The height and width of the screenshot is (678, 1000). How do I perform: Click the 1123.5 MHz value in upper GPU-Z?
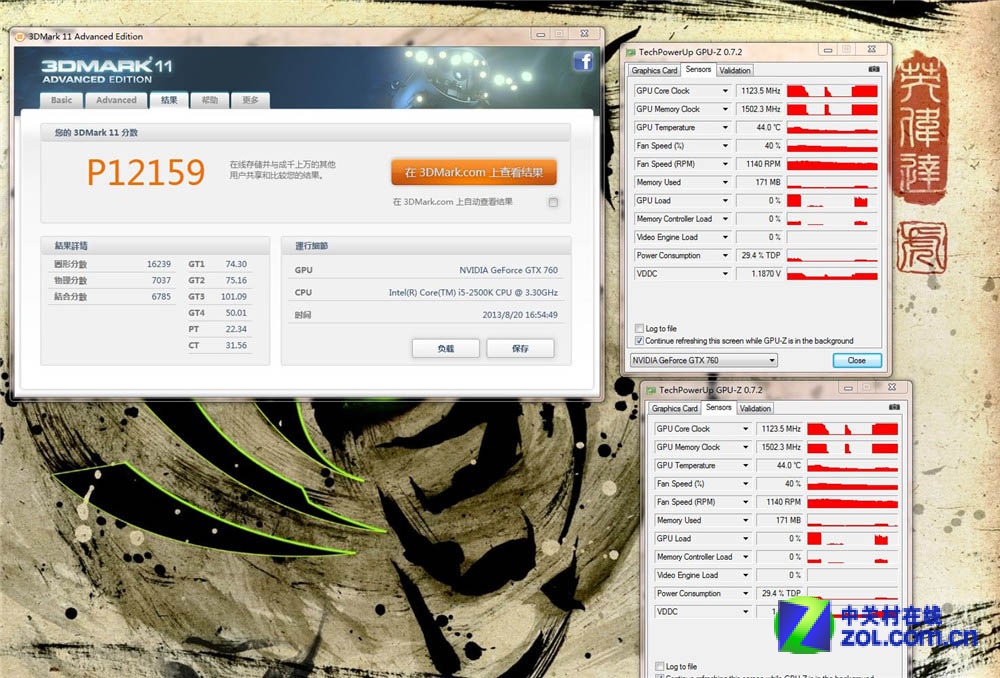(760, 91)
